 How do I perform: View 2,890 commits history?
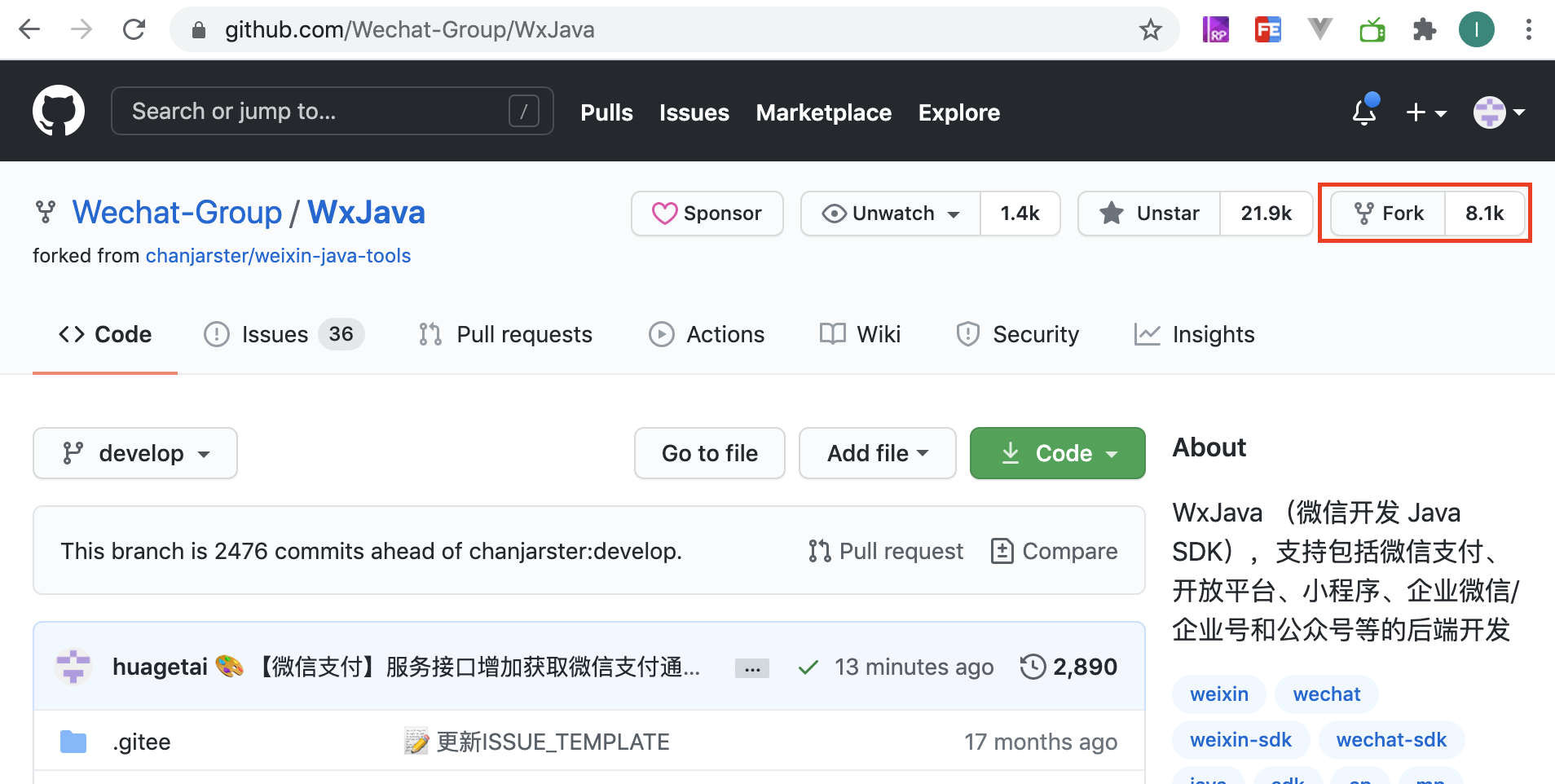tap(1069, 667)
